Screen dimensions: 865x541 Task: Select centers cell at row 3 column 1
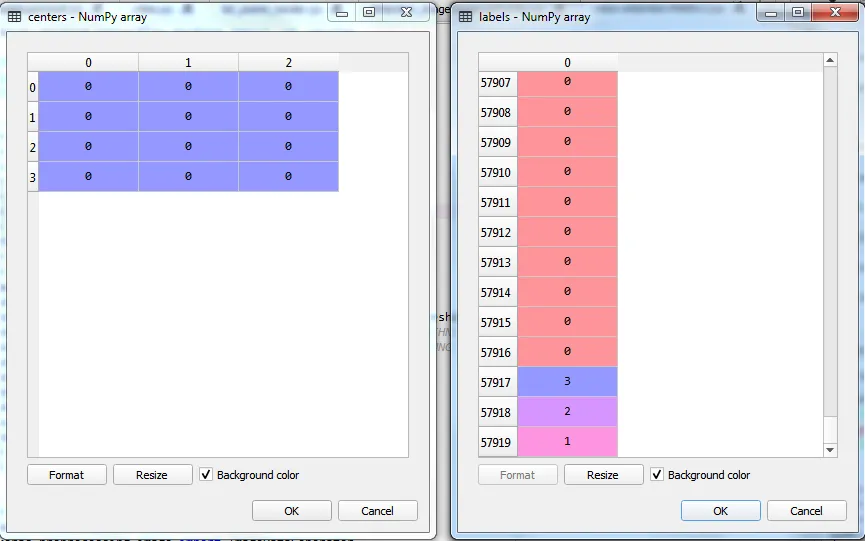188,176
